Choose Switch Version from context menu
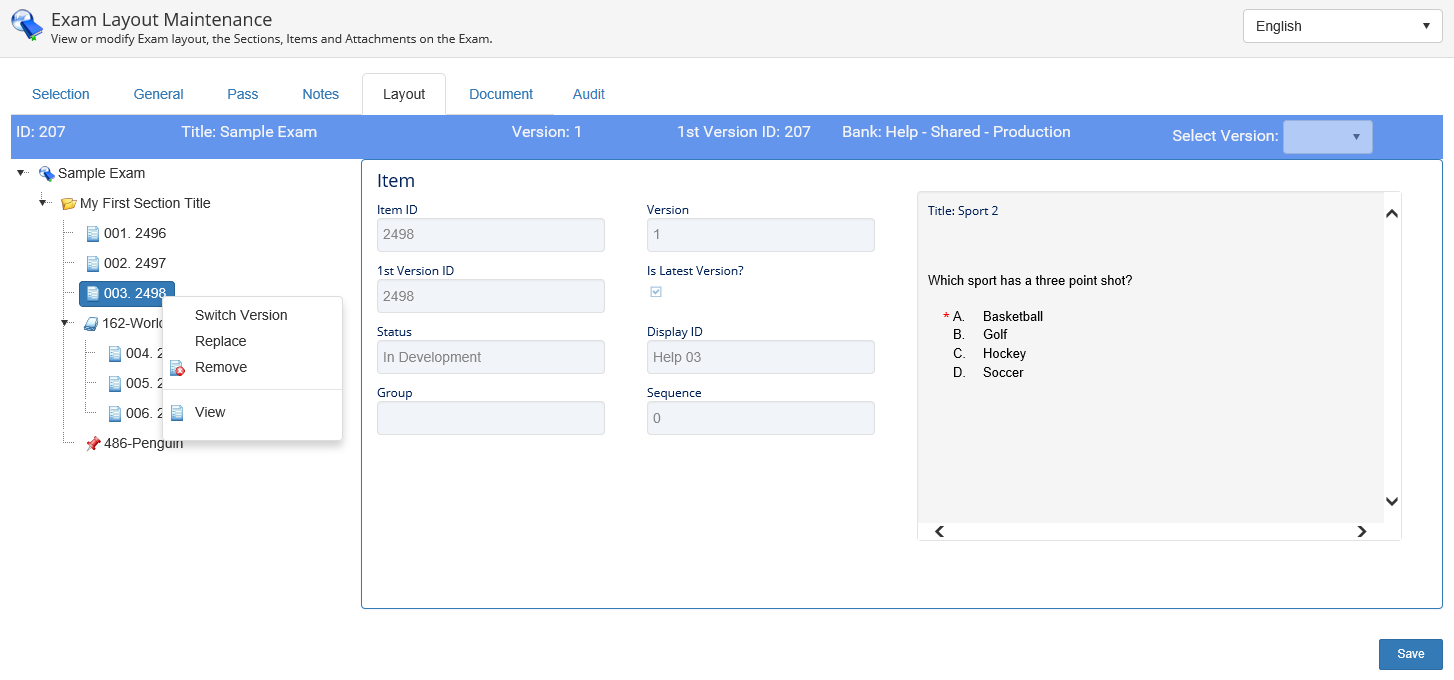Screen dimensions: 1454x680 [241, 315]
